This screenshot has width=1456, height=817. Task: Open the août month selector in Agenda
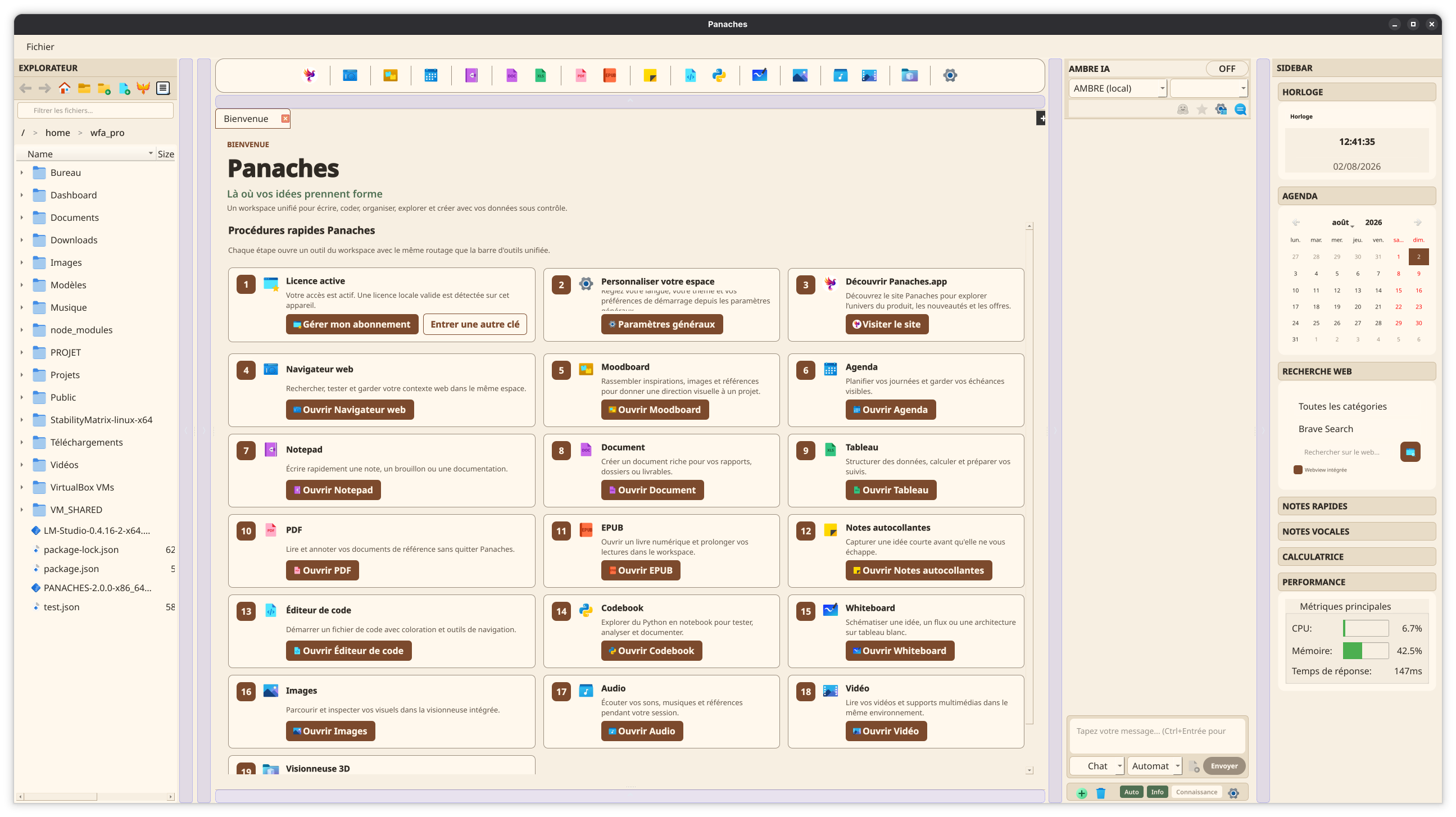1342,223
